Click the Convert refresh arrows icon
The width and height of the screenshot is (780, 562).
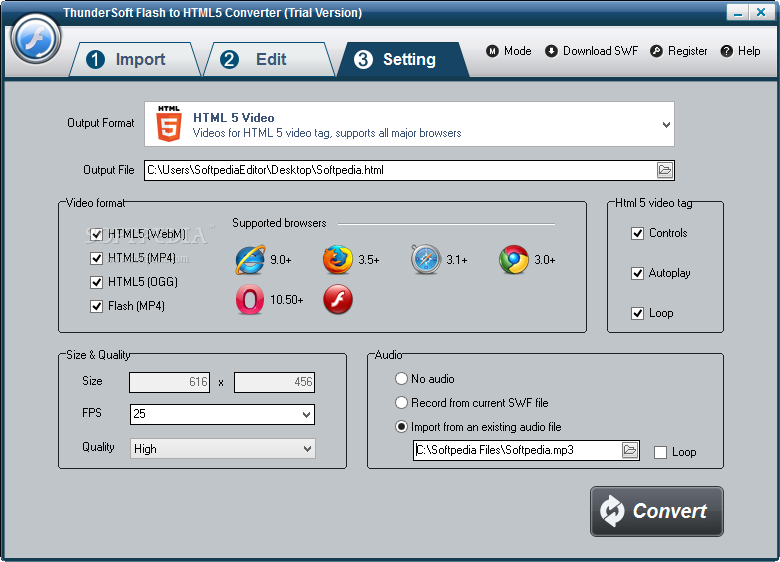click(x=612, y=511)
